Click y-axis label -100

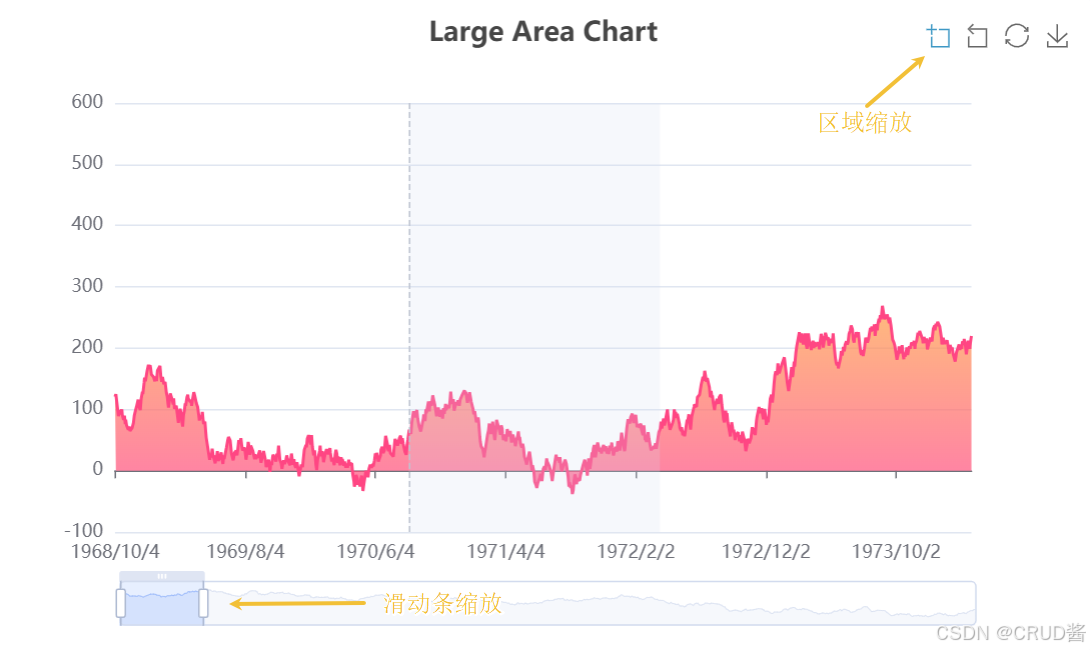(x=83, y=530)
